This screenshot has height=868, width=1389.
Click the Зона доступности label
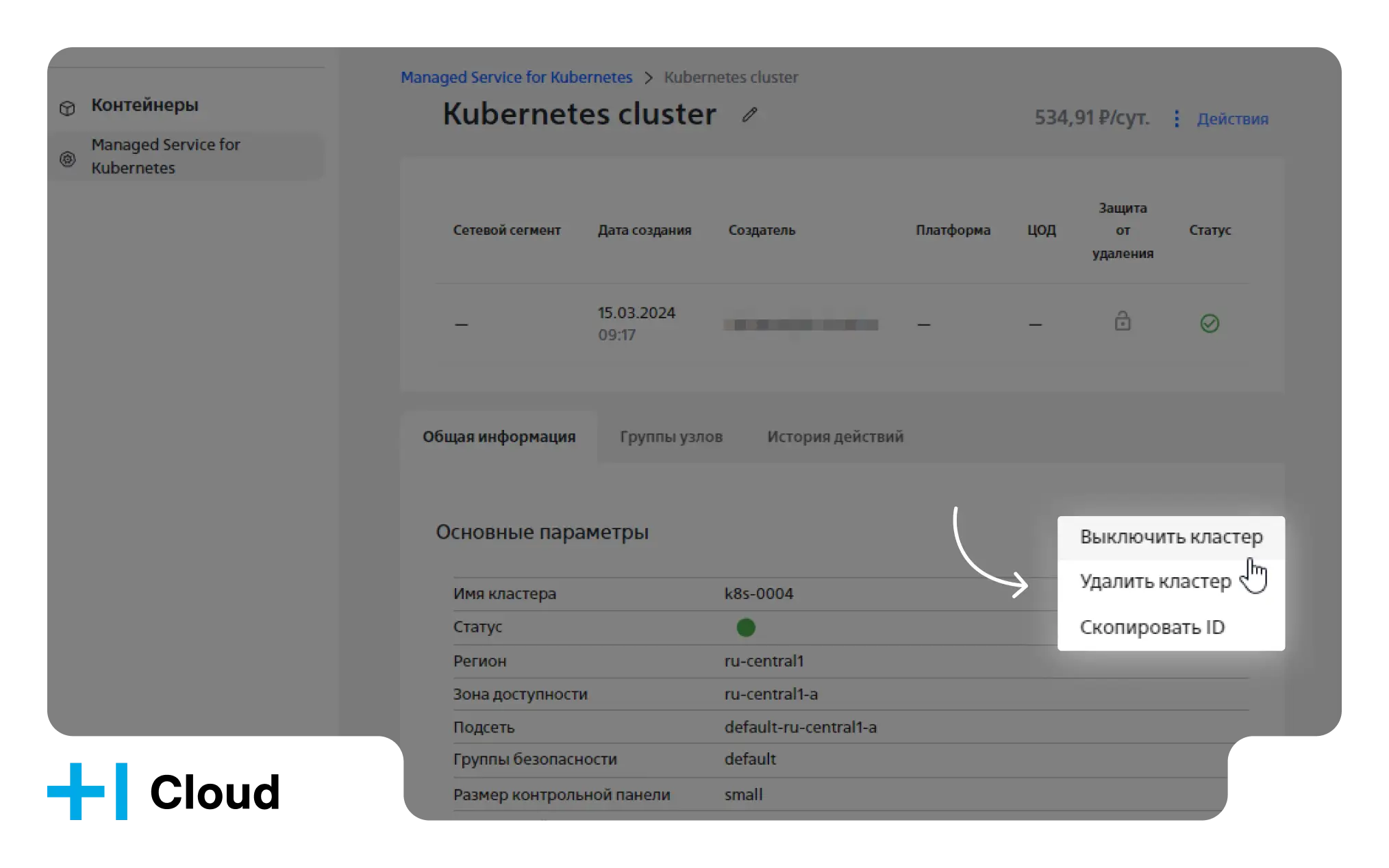[x=520, y=694]
